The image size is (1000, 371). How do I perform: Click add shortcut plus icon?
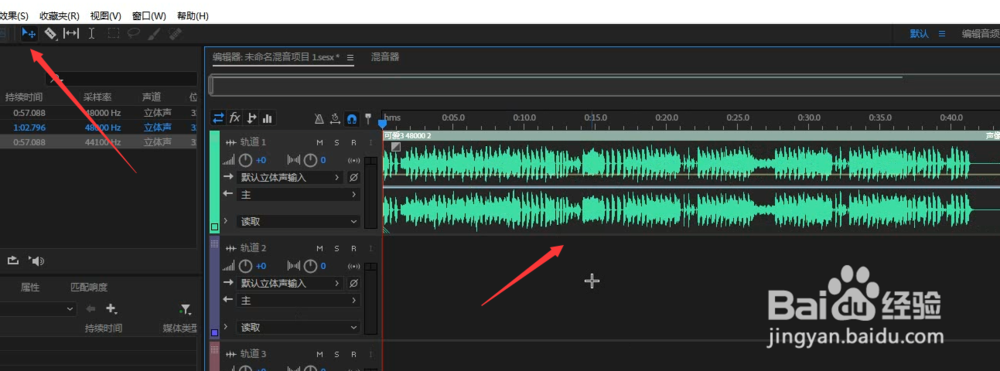(112, 309)
